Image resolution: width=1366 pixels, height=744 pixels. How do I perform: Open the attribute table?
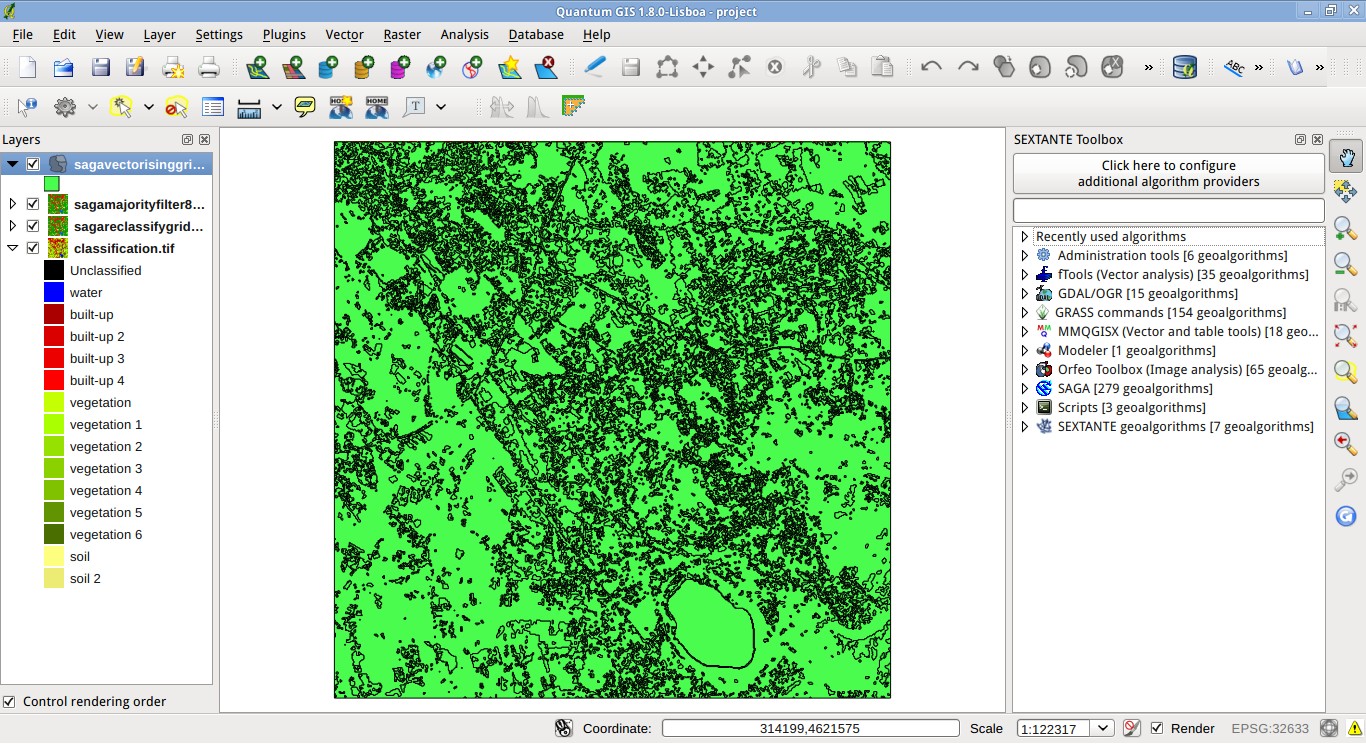pyautogui.click(x=212, y=107)
